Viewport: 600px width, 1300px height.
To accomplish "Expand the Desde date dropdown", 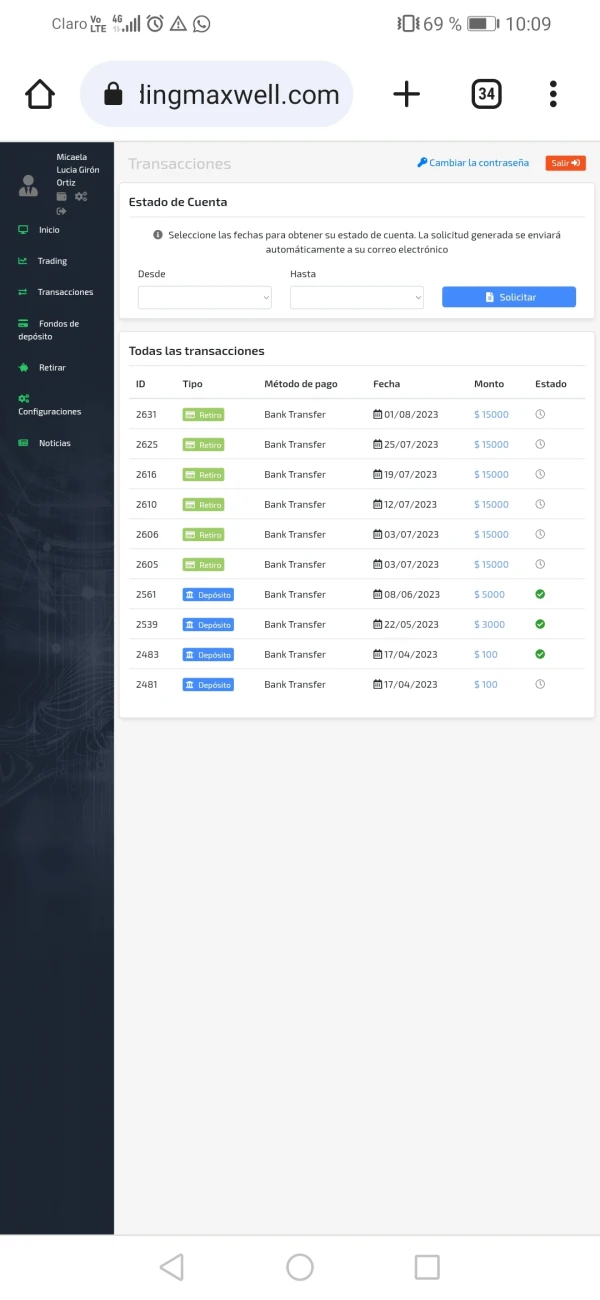I will point(204,297).
